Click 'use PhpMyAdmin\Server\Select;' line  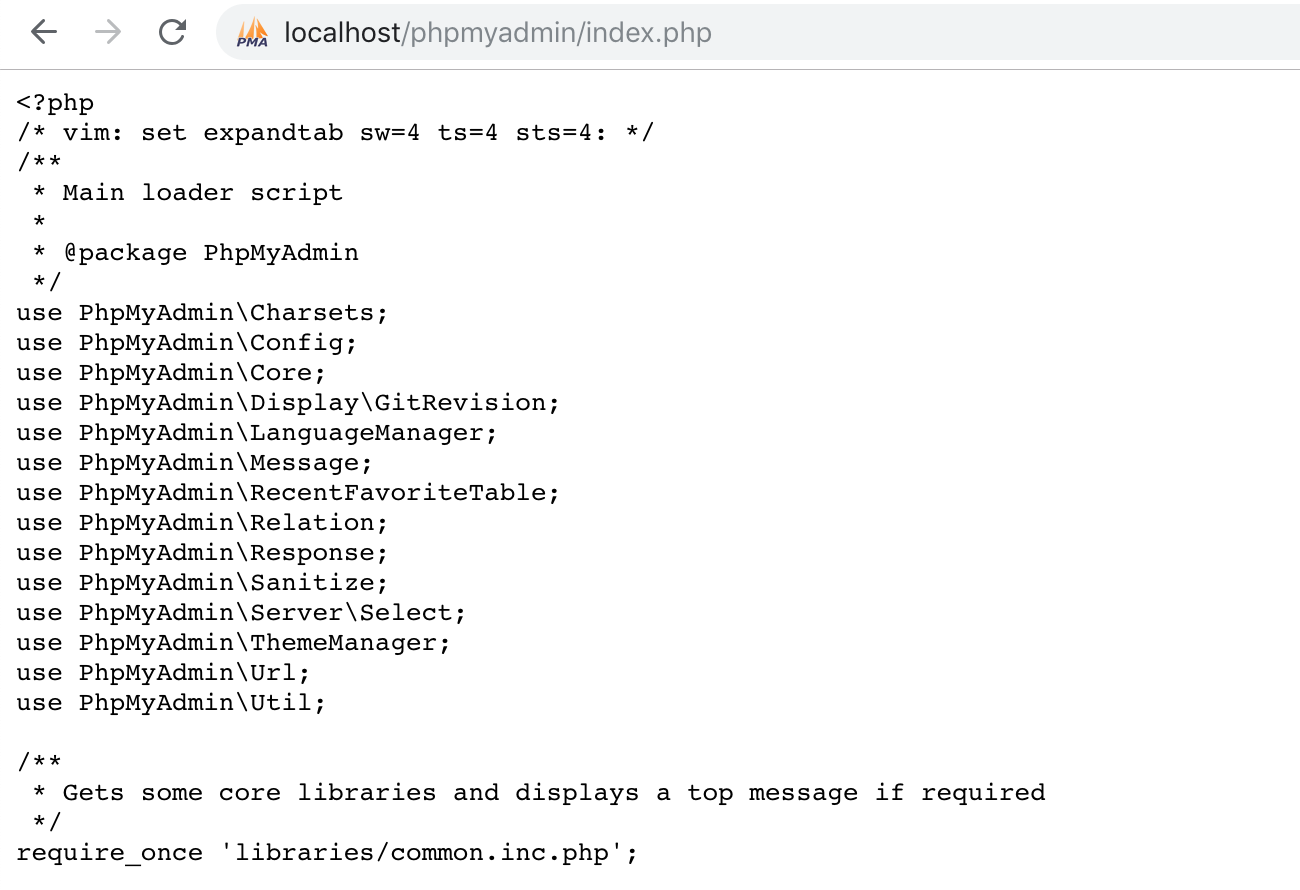click(x=241, y=613)
